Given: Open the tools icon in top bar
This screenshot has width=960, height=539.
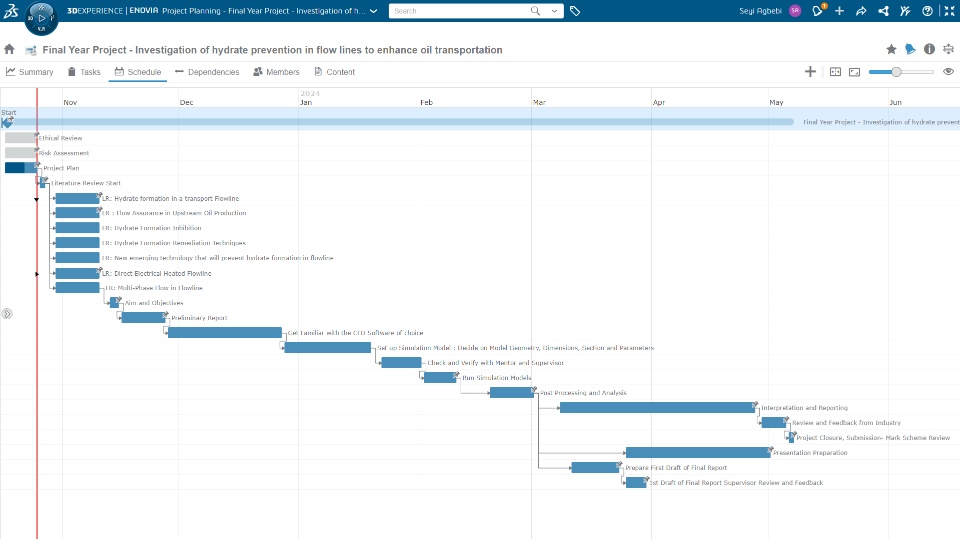Looking at the screenshot, I should 905,11.
